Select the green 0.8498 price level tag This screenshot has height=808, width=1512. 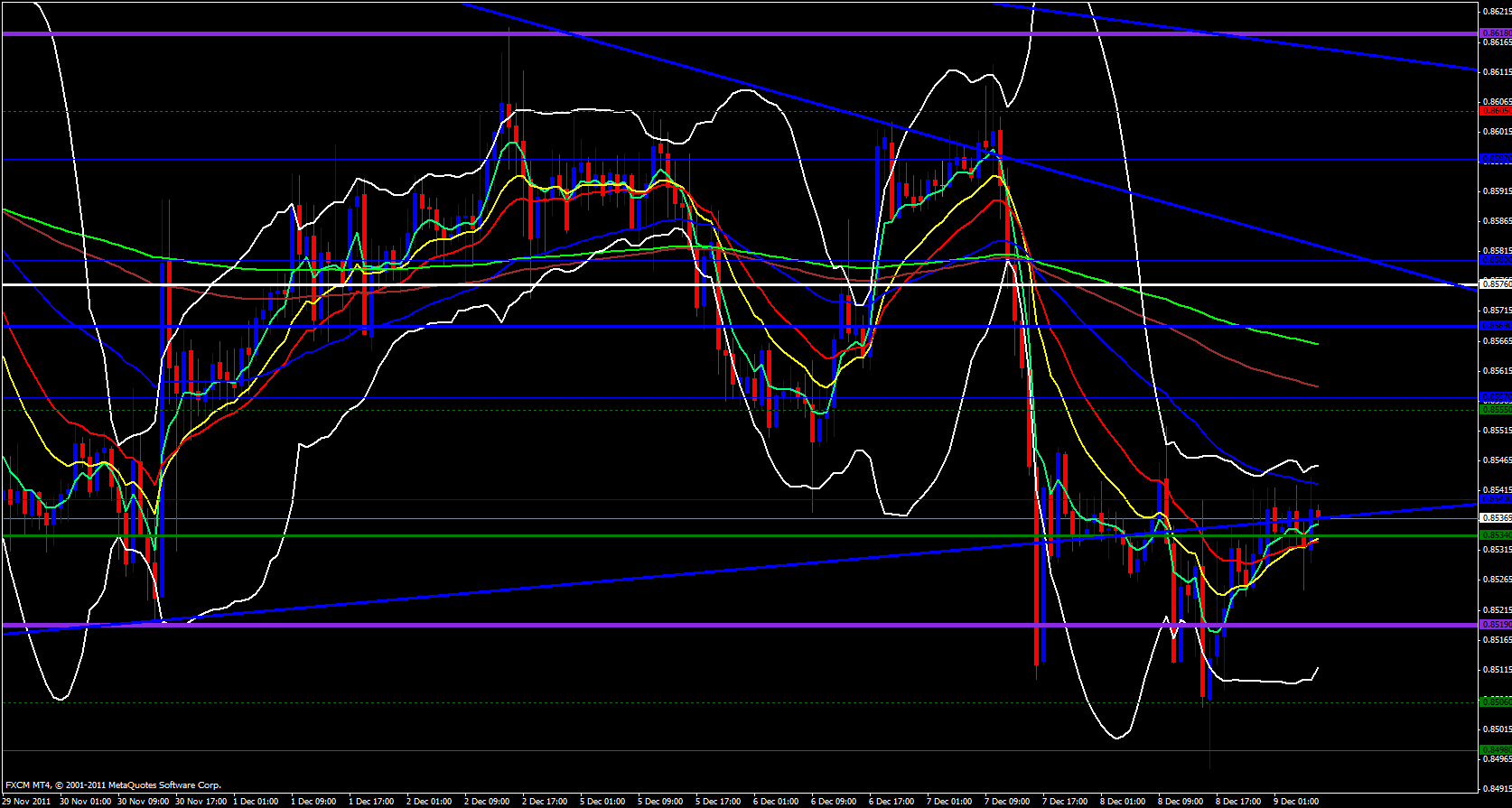(1495, 750)
